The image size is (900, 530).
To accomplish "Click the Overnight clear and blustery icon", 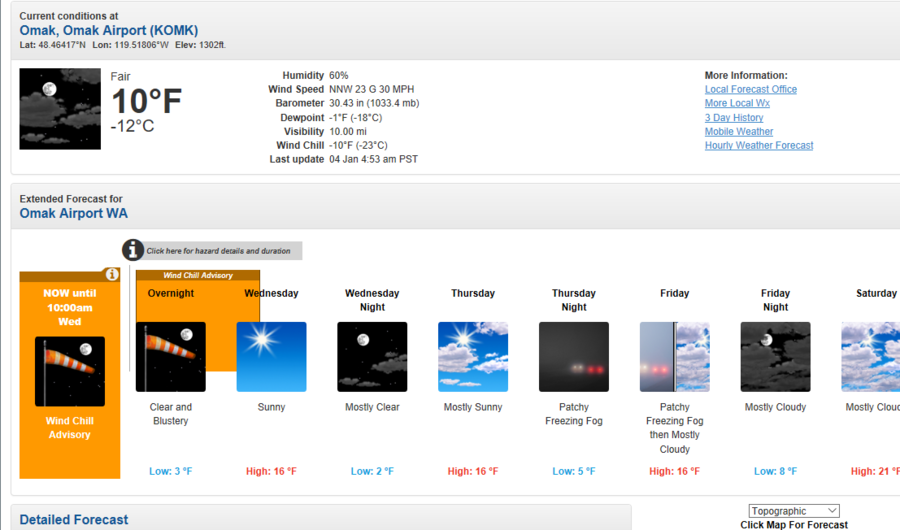I will (170, 356).
